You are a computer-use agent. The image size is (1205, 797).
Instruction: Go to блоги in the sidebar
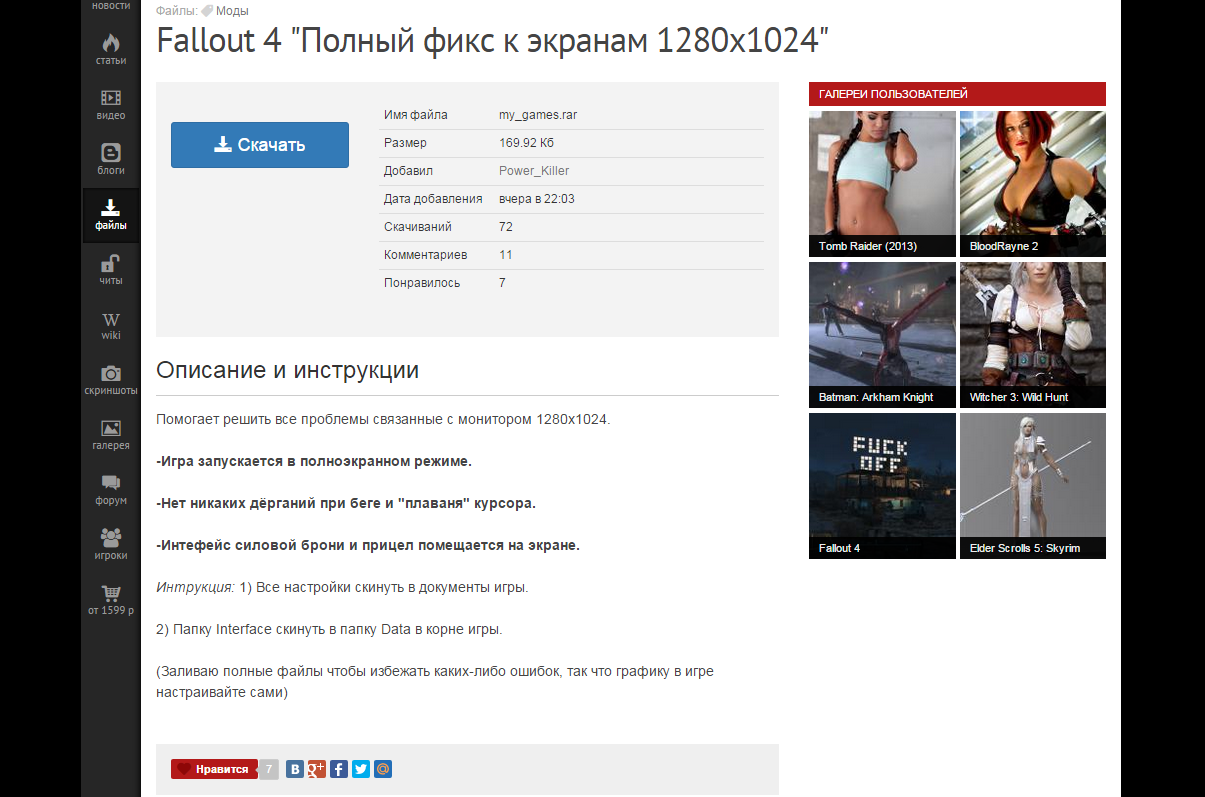pos(111,159)
